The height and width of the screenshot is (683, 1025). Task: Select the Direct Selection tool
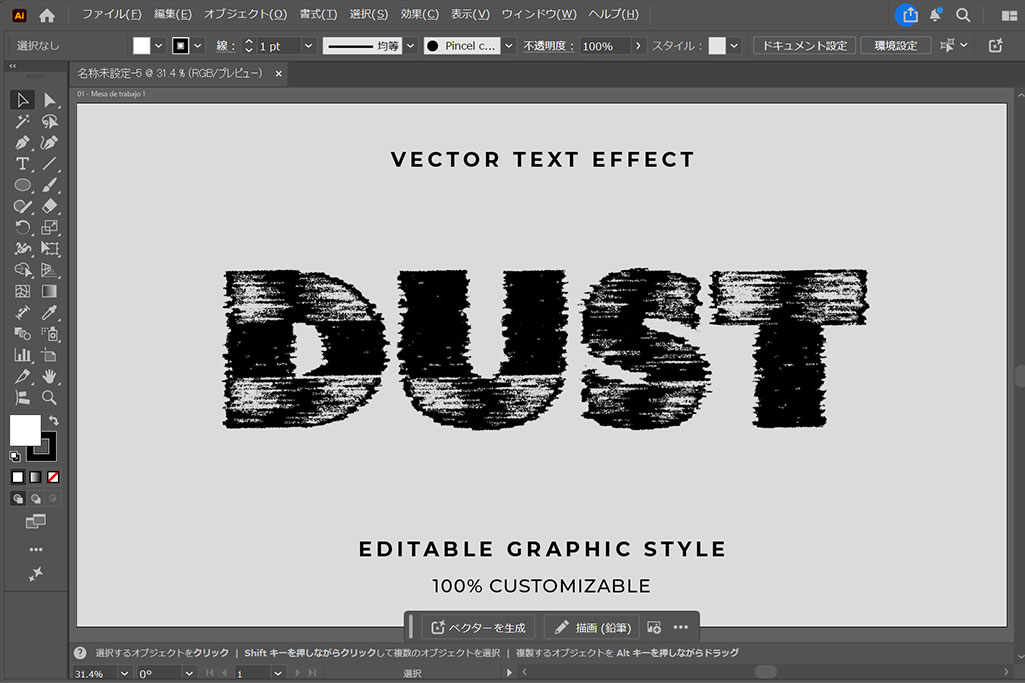(x=49, y=100)
